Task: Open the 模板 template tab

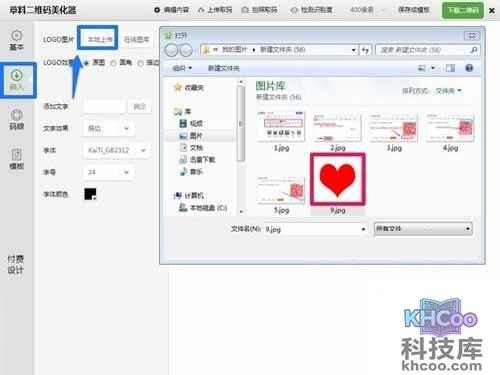Action: pos(17,159)
